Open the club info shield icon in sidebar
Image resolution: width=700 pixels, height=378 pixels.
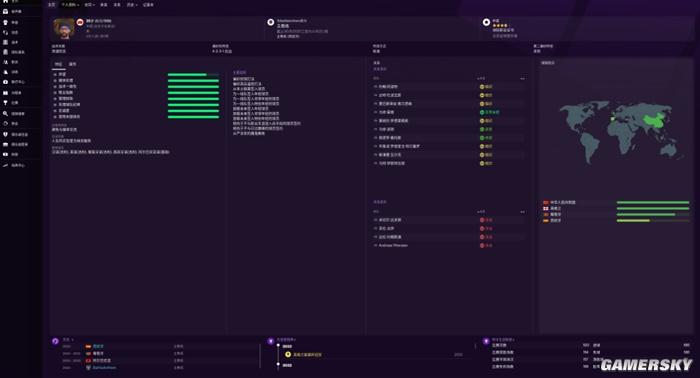point(5,134)
